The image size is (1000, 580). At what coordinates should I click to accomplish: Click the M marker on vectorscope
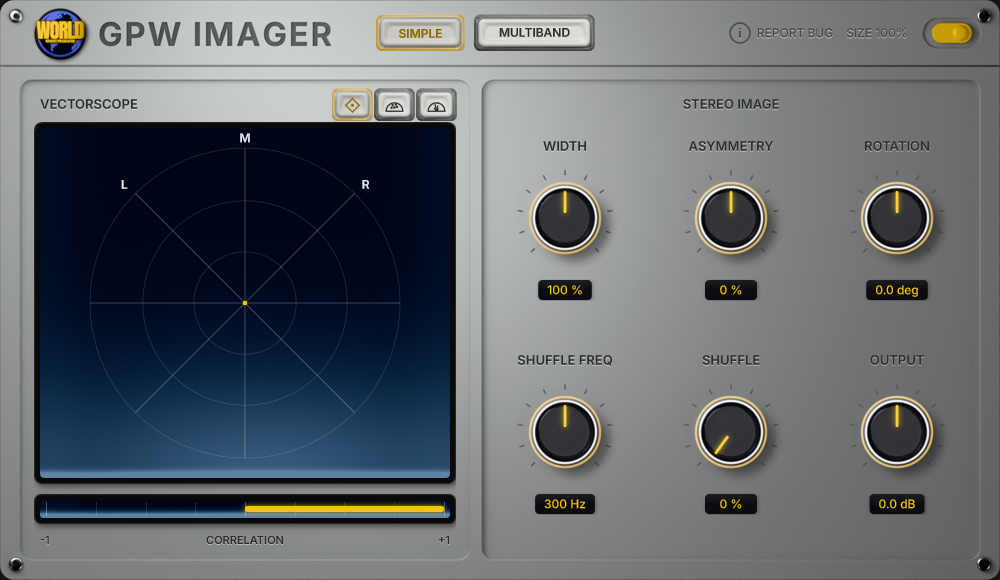click(x=245, y=138)
